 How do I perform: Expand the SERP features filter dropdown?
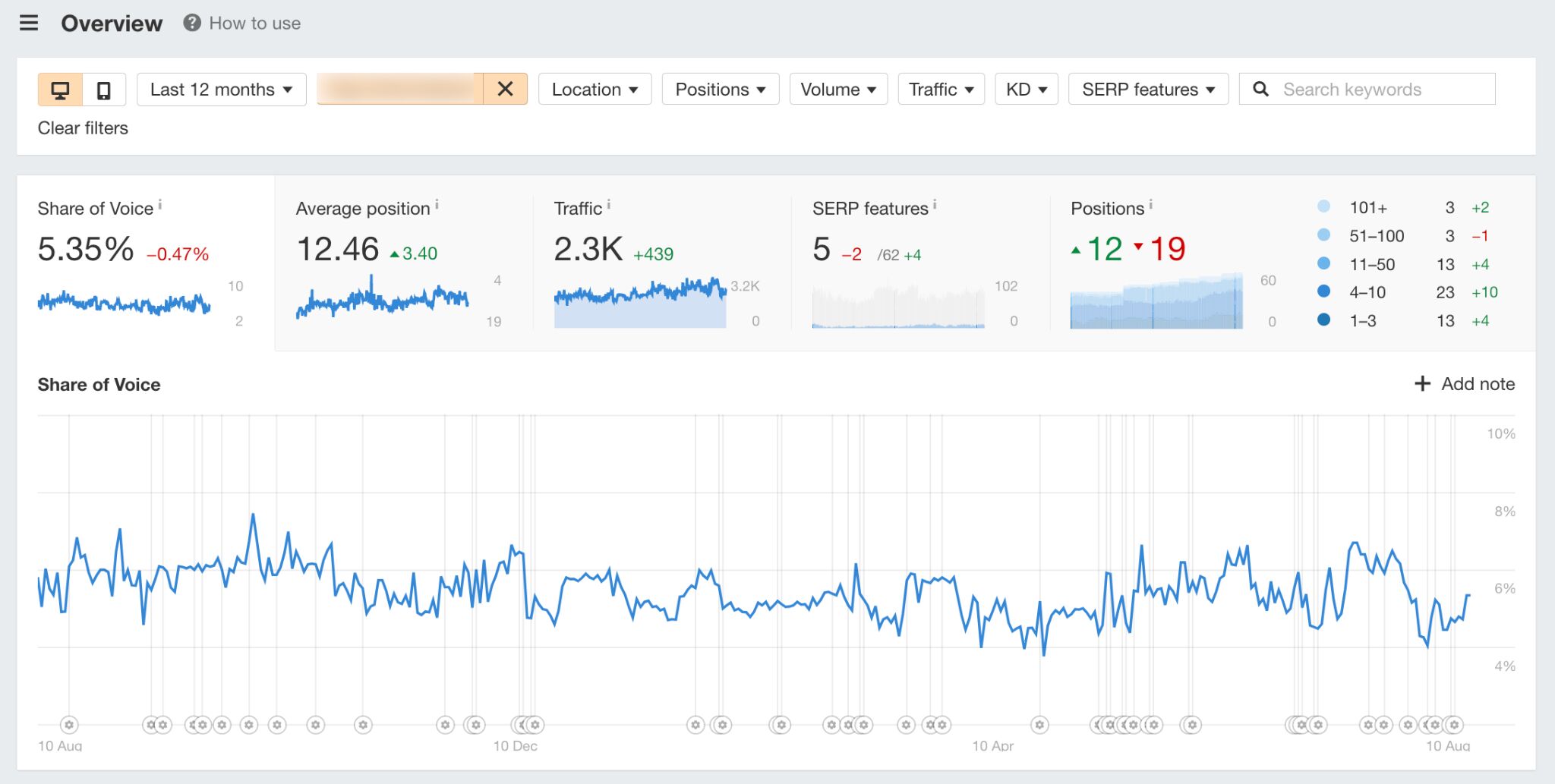1148,90
